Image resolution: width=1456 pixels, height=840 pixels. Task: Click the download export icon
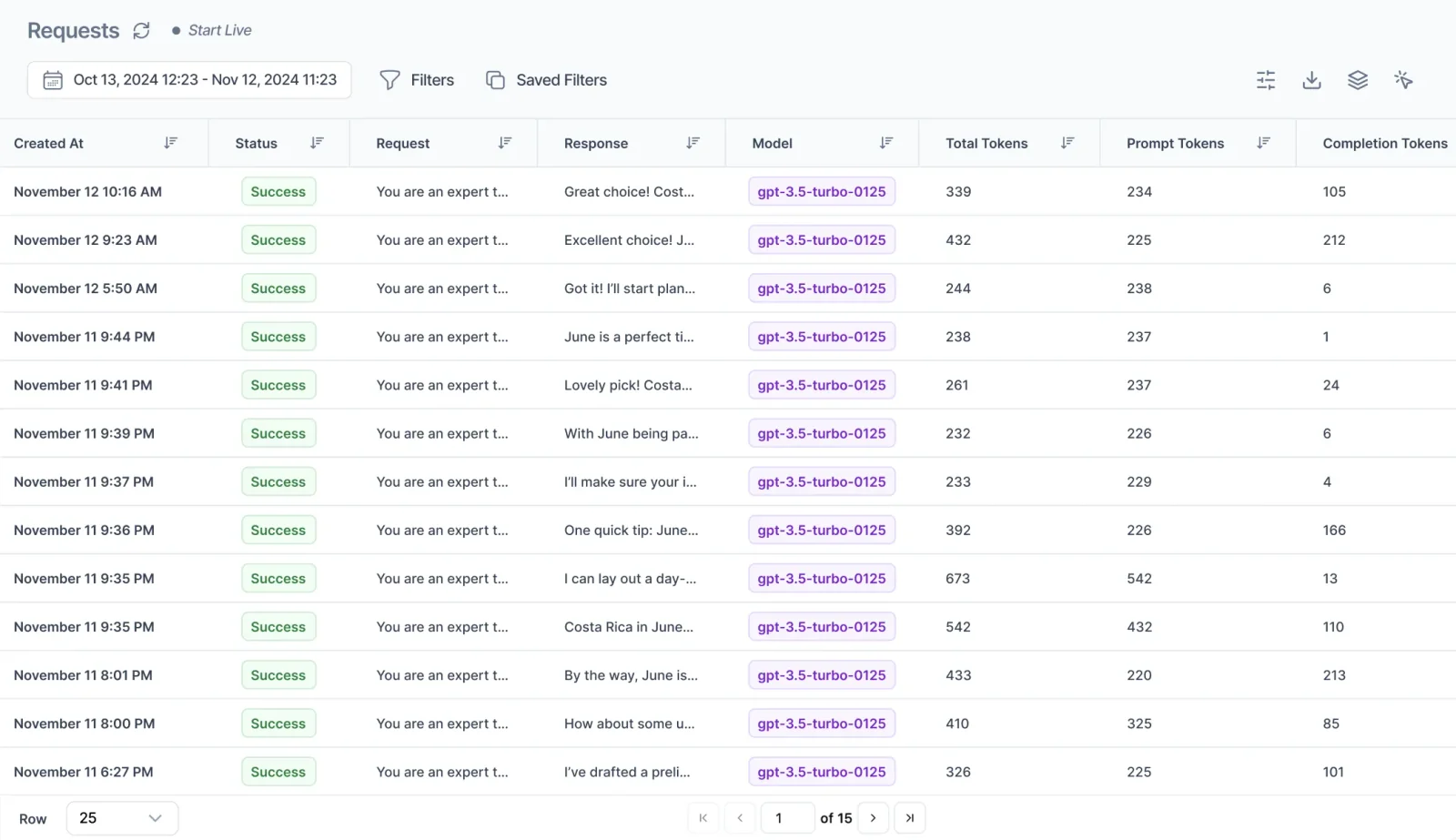point(1311,80)
